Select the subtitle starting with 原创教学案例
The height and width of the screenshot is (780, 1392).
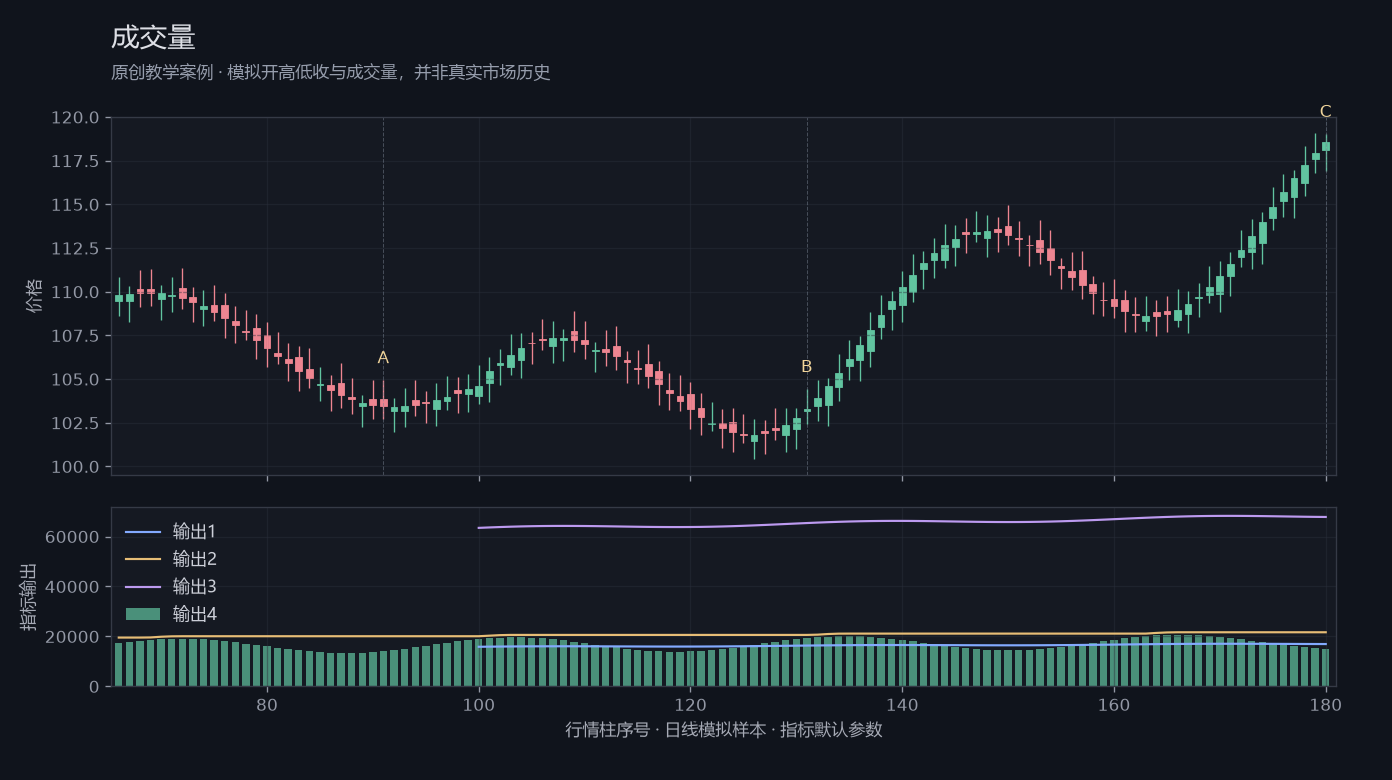[331, 73]
